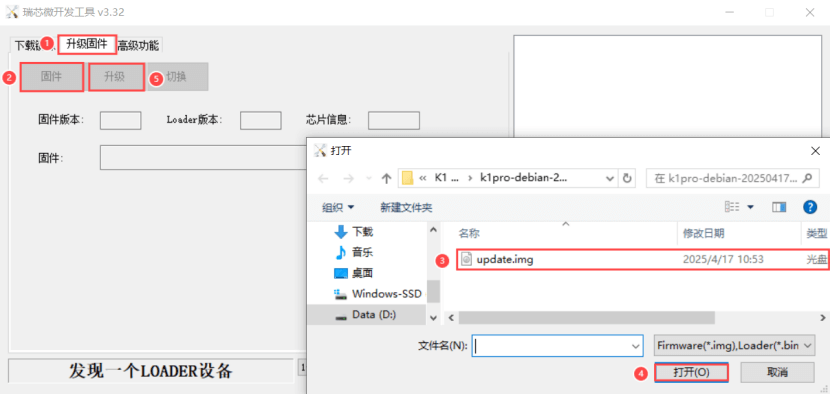Refresh the current folder view
830x394 pixels.
click(627, 178)
